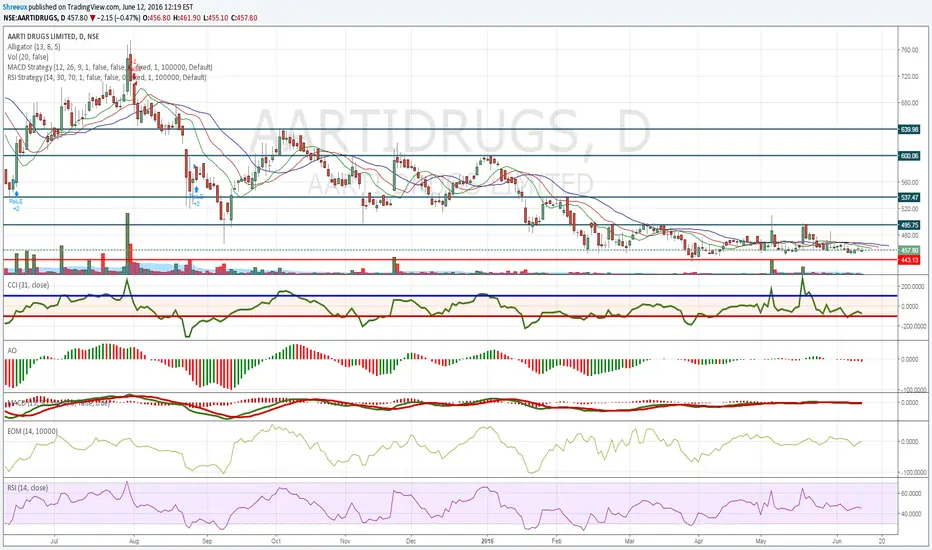932x550 pixels.
Task: Click the 2016 label on time axis
Action: [487, 542]
